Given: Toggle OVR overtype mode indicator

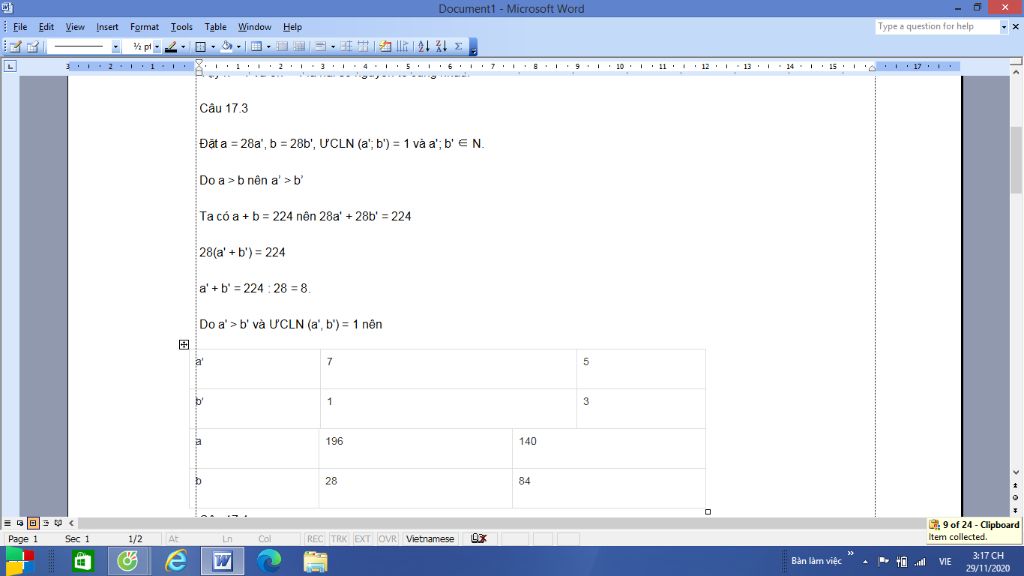Looking at the screenshot, I should pos(387,539).
